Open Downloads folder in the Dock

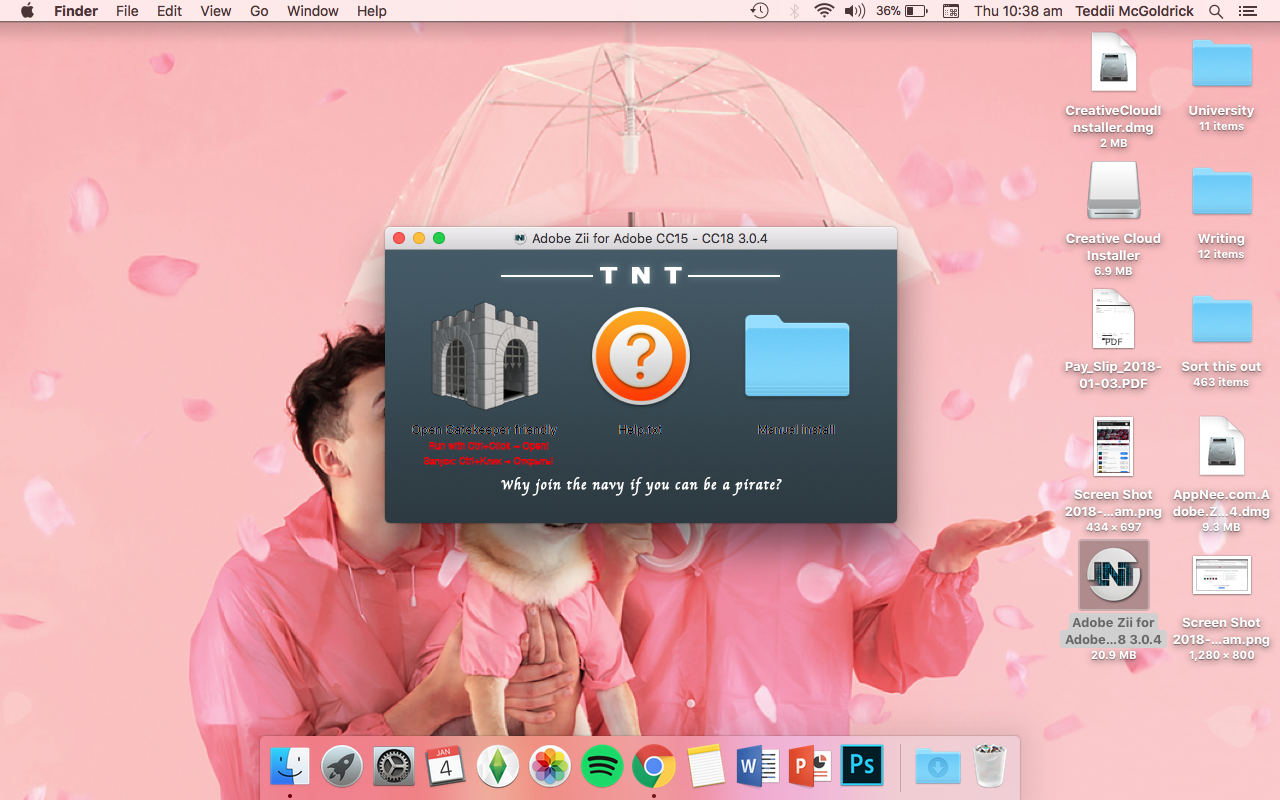[x=937, y=767]
